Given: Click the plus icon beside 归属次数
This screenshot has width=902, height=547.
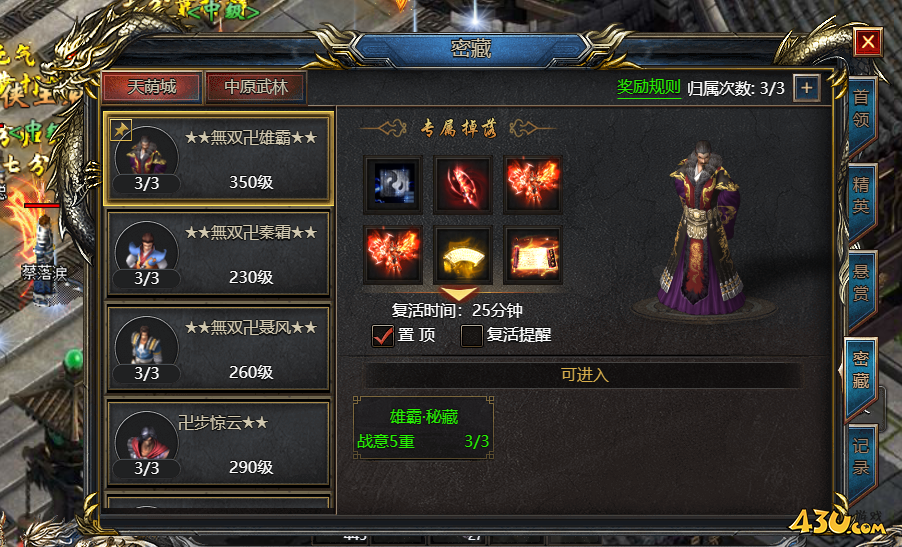Looking at the screenshot, I should point(807,88).
